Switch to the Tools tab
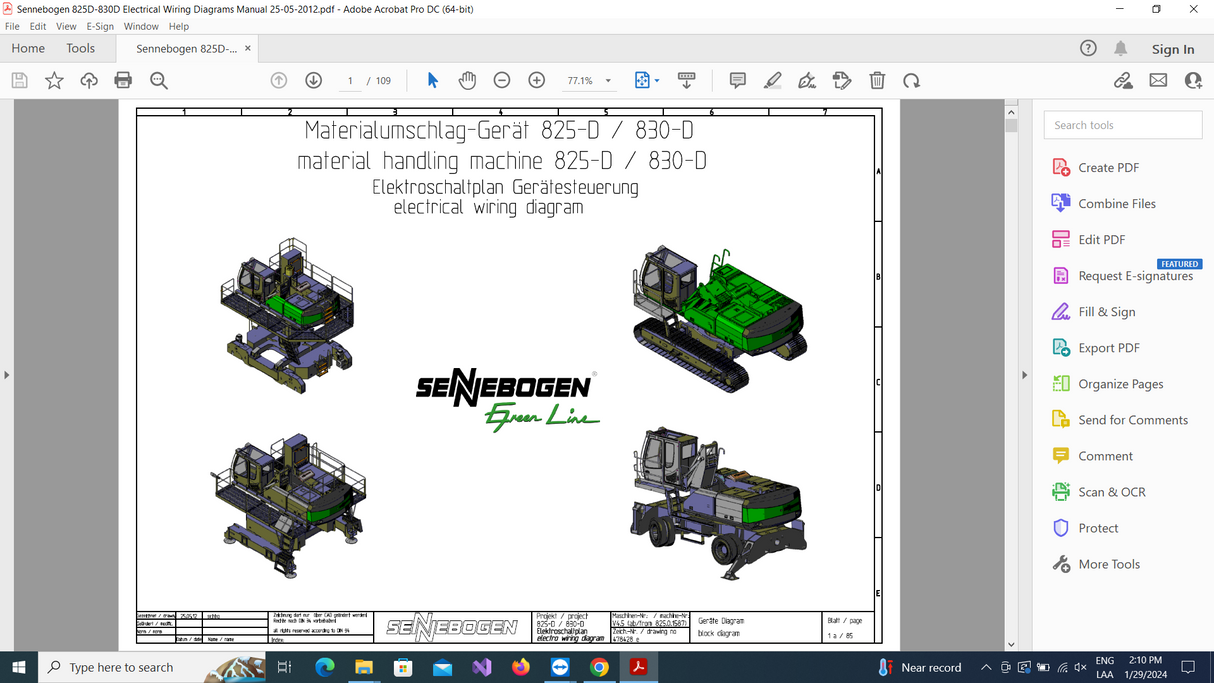 80,48
